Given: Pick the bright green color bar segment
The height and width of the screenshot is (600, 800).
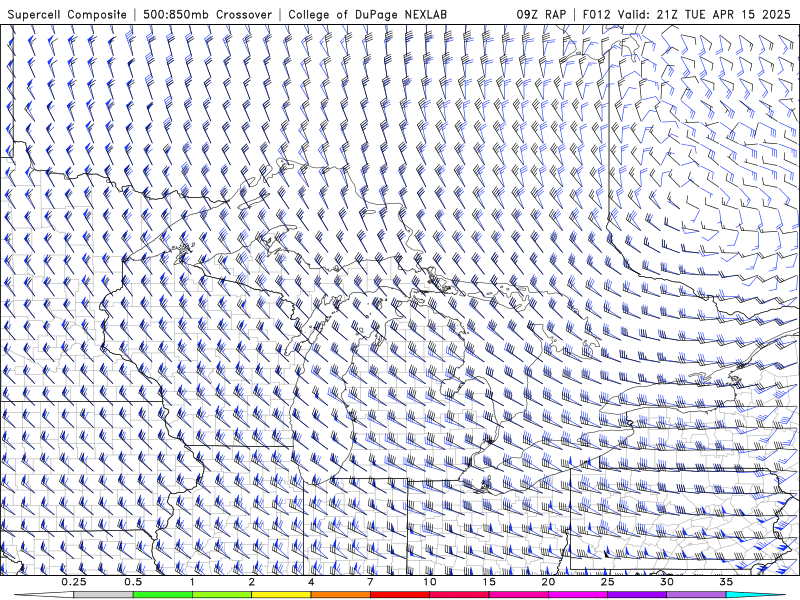Looking at the screenshot, I should [x=163, y=595].
